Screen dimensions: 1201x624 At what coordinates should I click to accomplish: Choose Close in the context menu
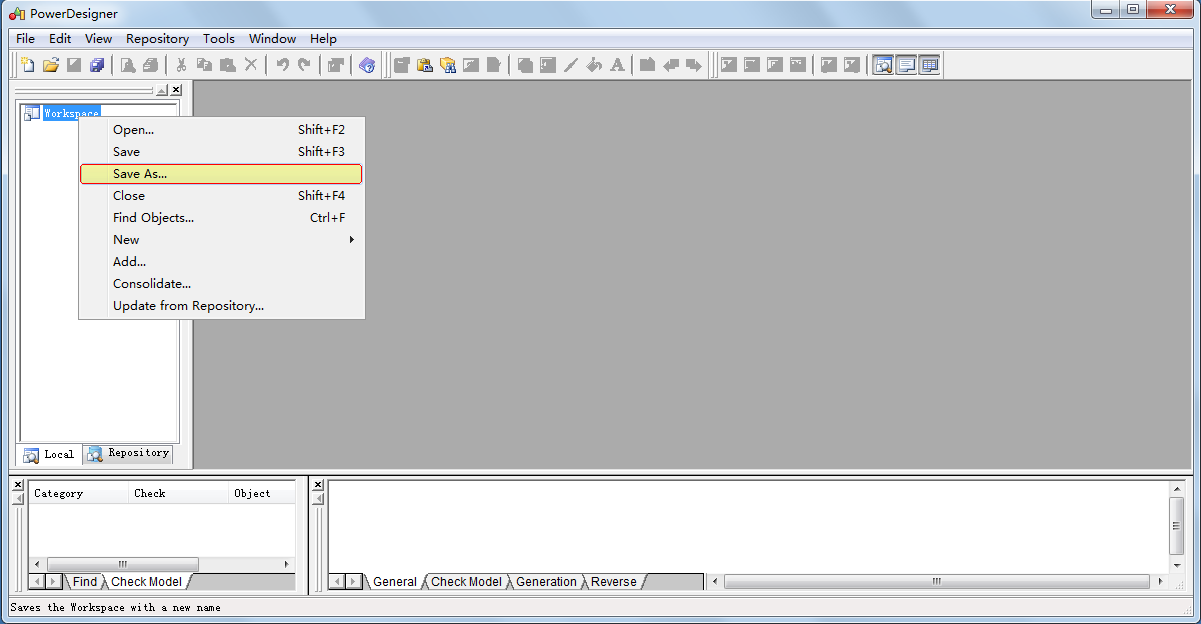click(221, 196)
